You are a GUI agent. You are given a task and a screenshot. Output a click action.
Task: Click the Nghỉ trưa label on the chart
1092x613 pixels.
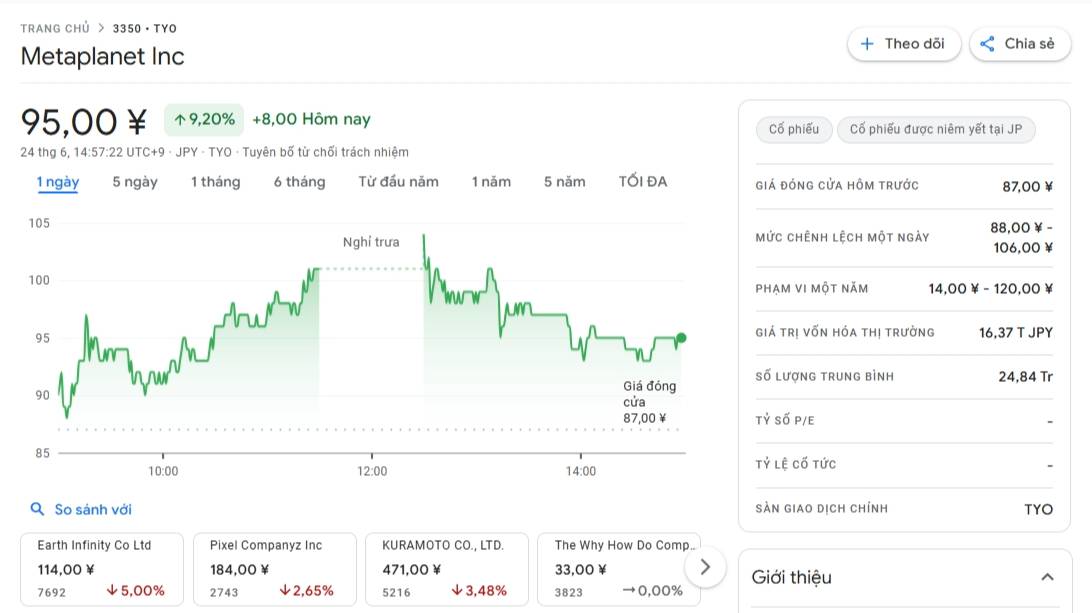click(371, 242)
